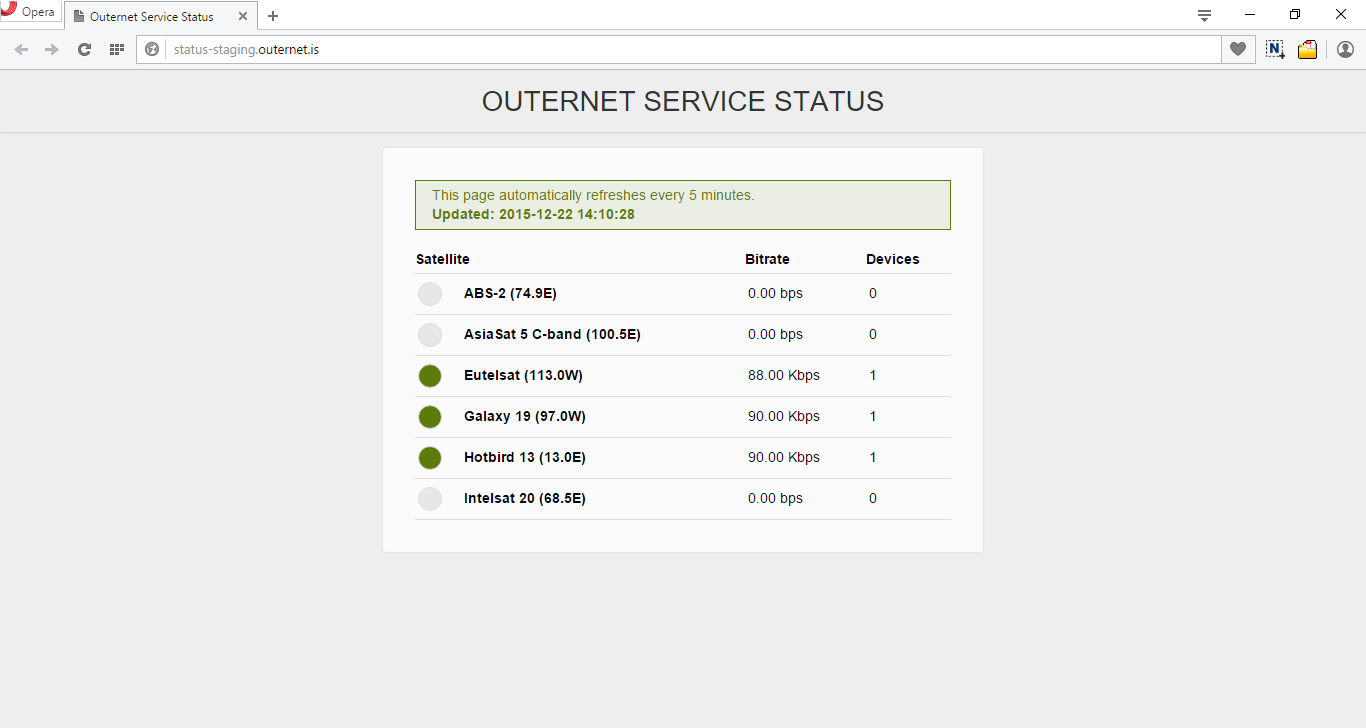Open the N+ extension icon
Viewport: 1366px width, 728px height.
pyautogui.click(x=1275, y=49)
